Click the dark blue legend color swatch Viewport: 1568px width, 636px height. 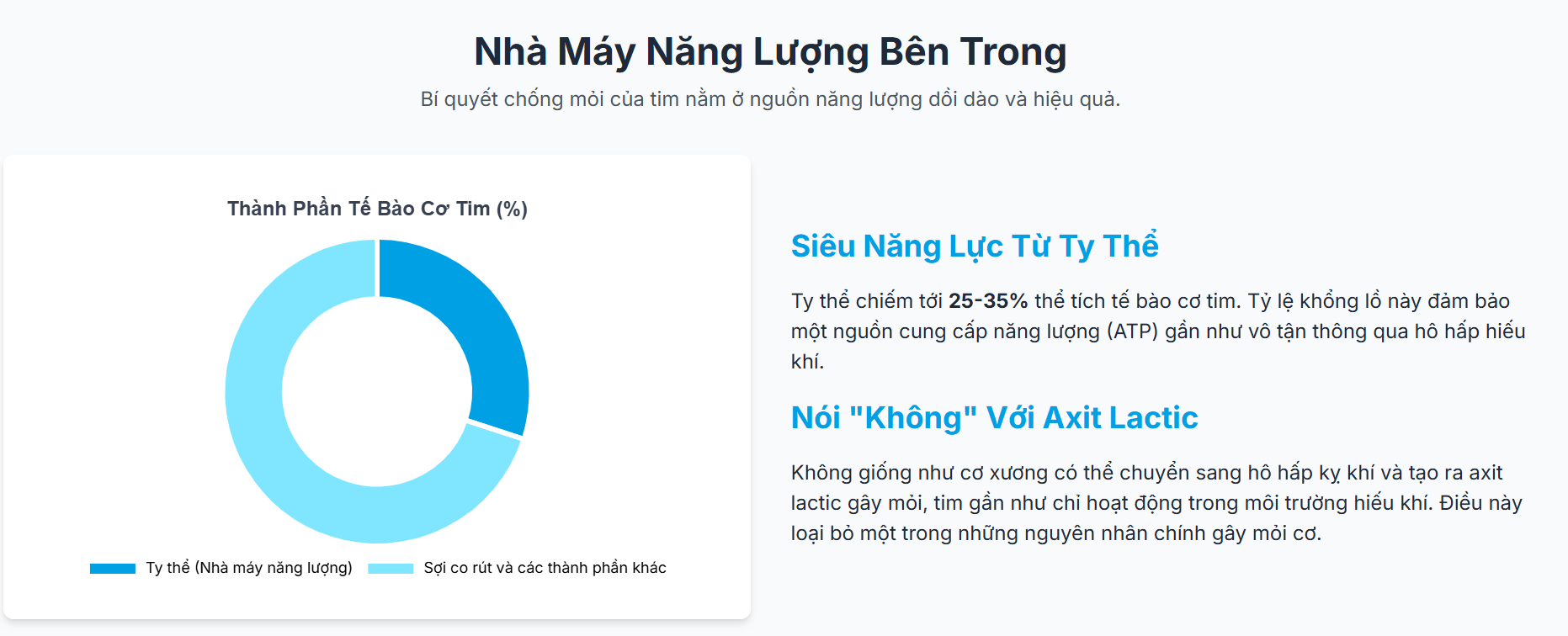coord(113,569)
